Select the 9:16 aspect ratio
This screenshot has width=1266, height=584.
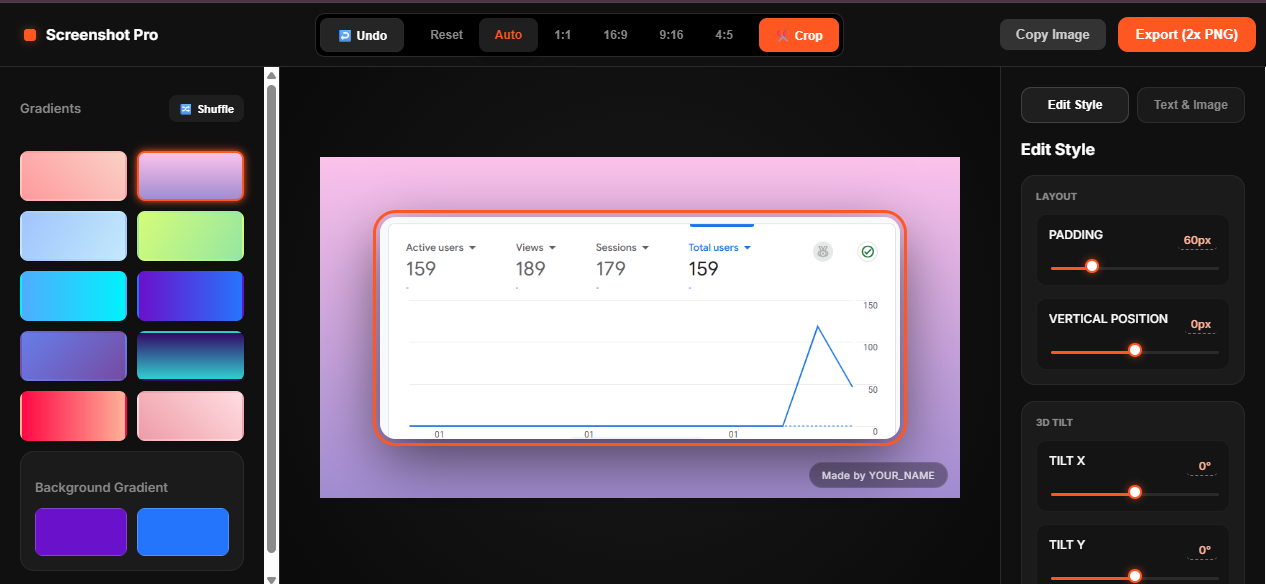[x=672, y=35]
